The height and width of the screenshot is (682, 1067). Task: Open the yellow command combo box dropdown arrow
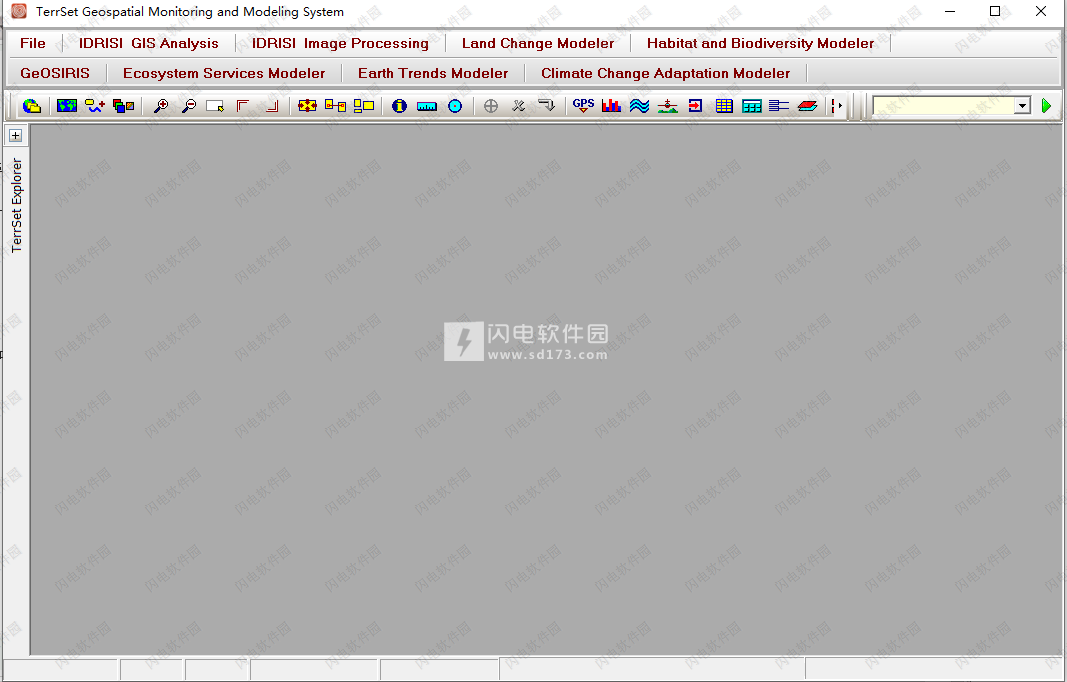coord(1022,105)
